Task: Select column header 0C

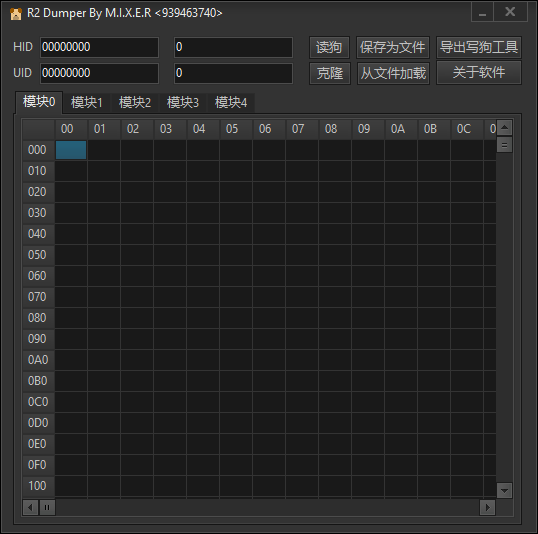Action: point(467,129)
